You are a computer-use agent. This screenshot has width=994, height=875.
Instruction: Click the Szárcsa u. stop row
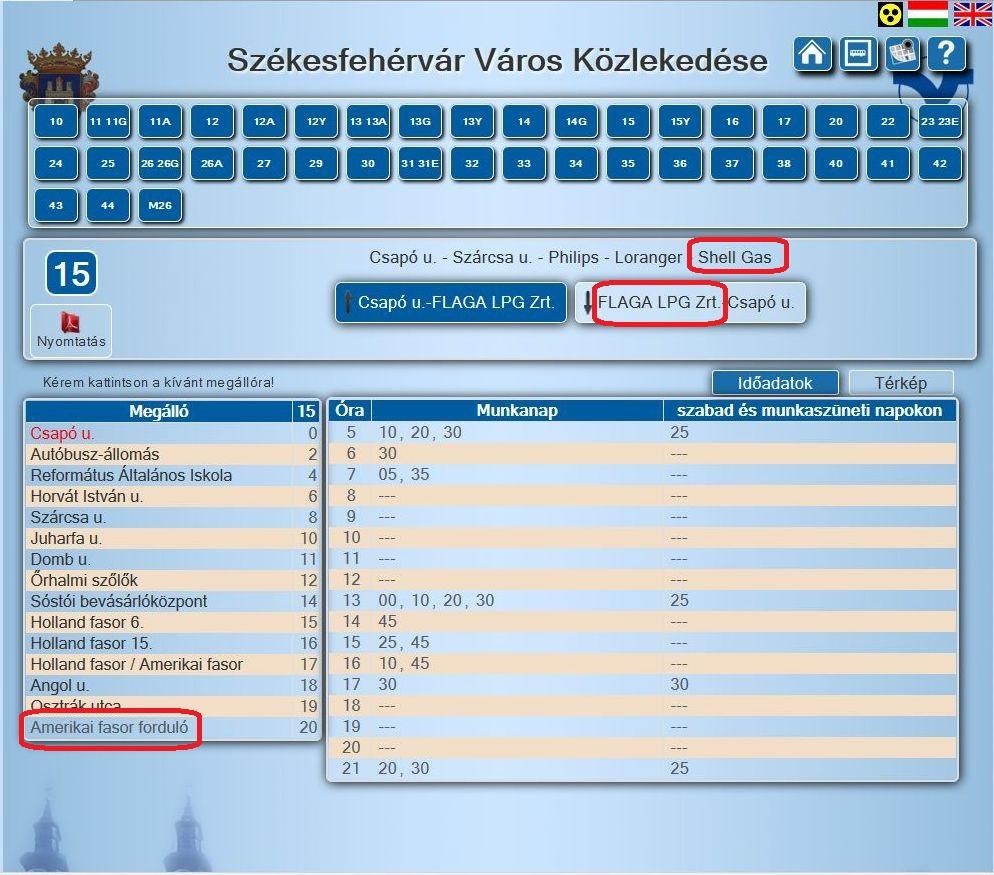coord(173,517)
